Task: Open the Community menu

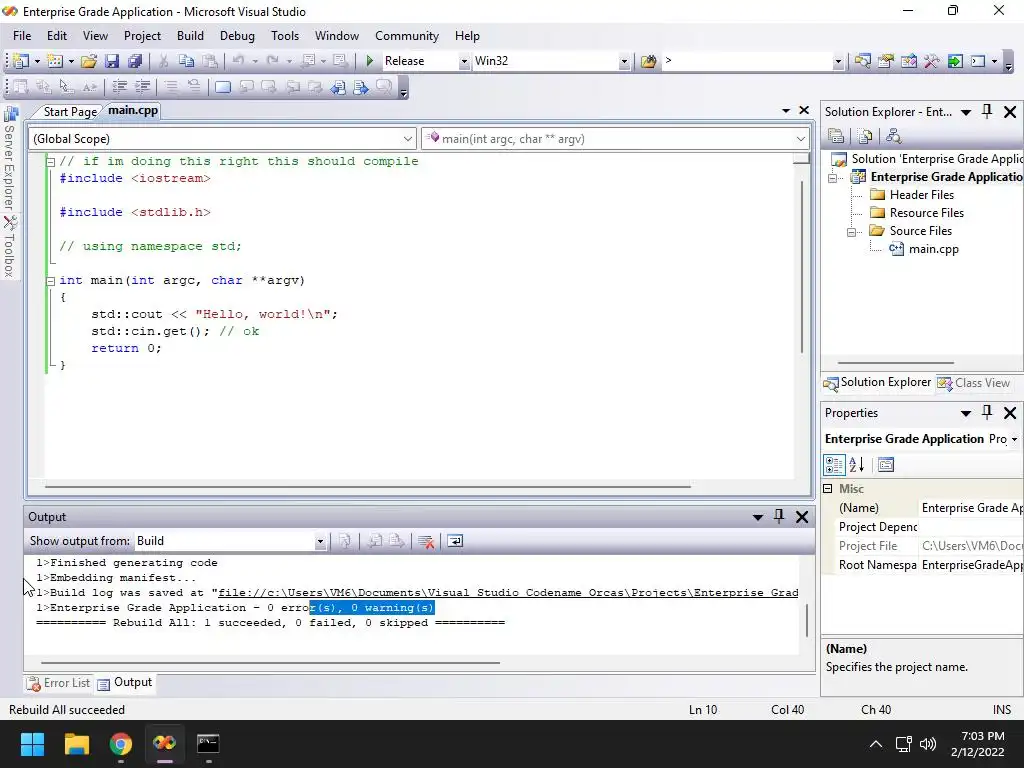Action: tap(406, 36)
